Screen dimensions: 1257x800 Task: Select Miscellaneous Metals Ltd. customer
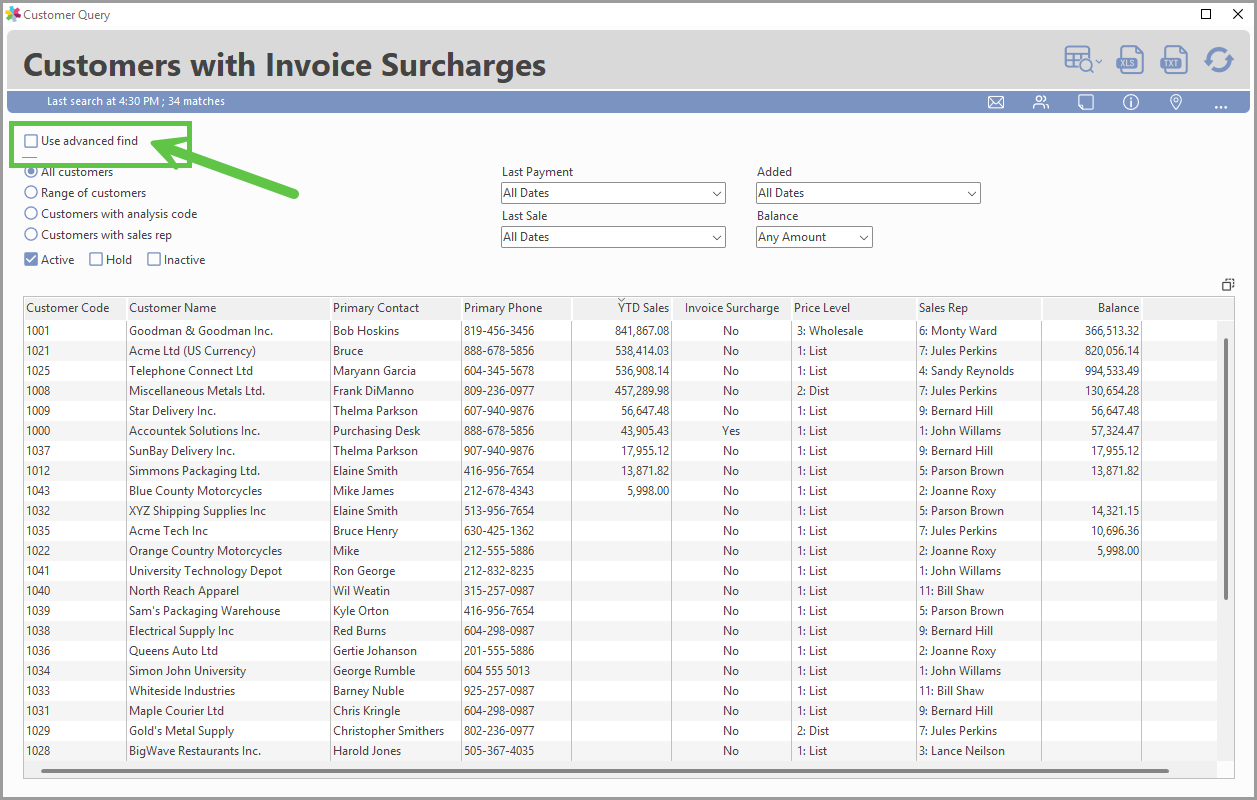[x=197, y=391]
